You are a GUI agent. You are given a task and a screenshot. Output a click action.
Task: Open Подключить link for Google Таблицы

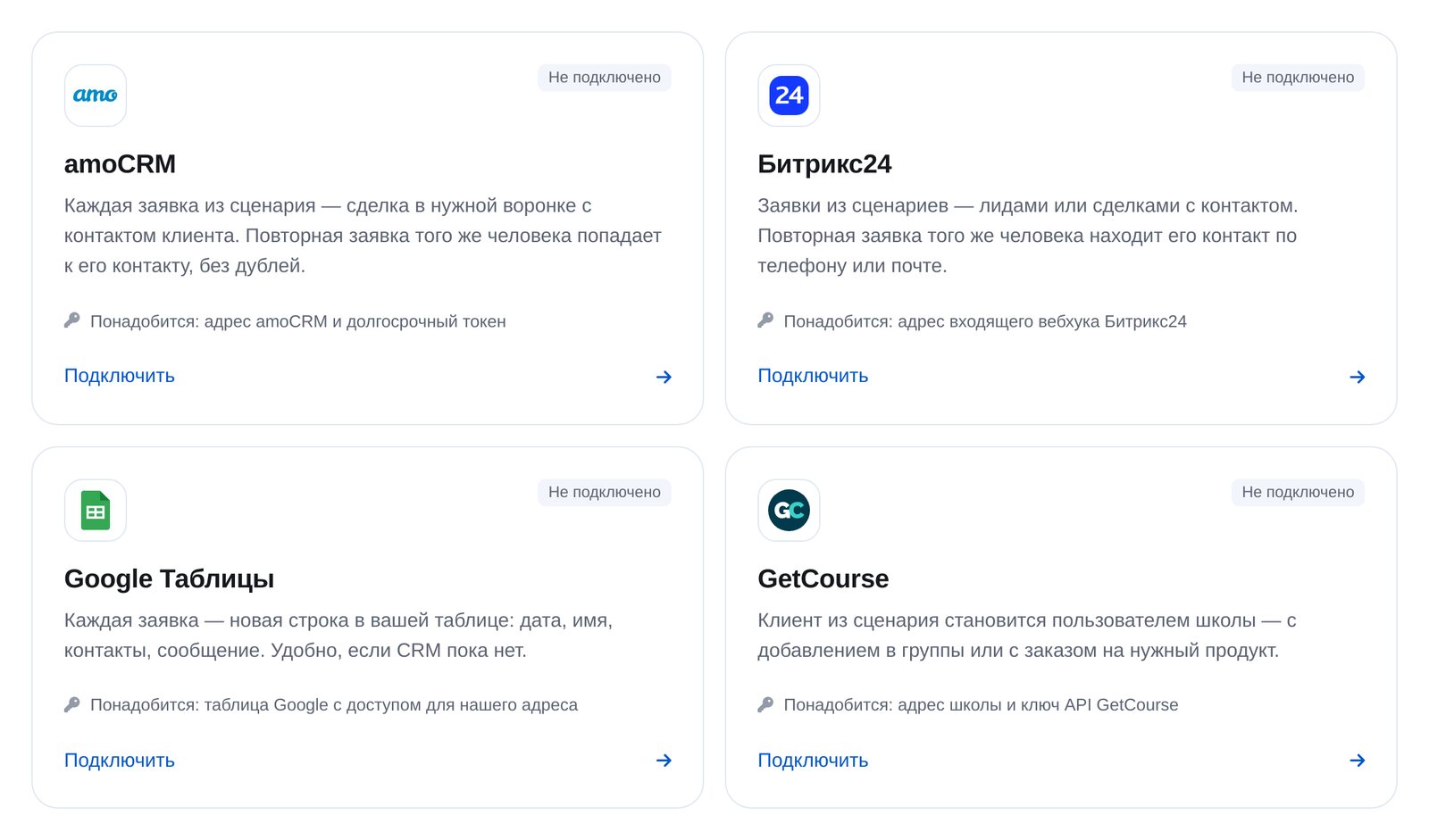[120, 761]
